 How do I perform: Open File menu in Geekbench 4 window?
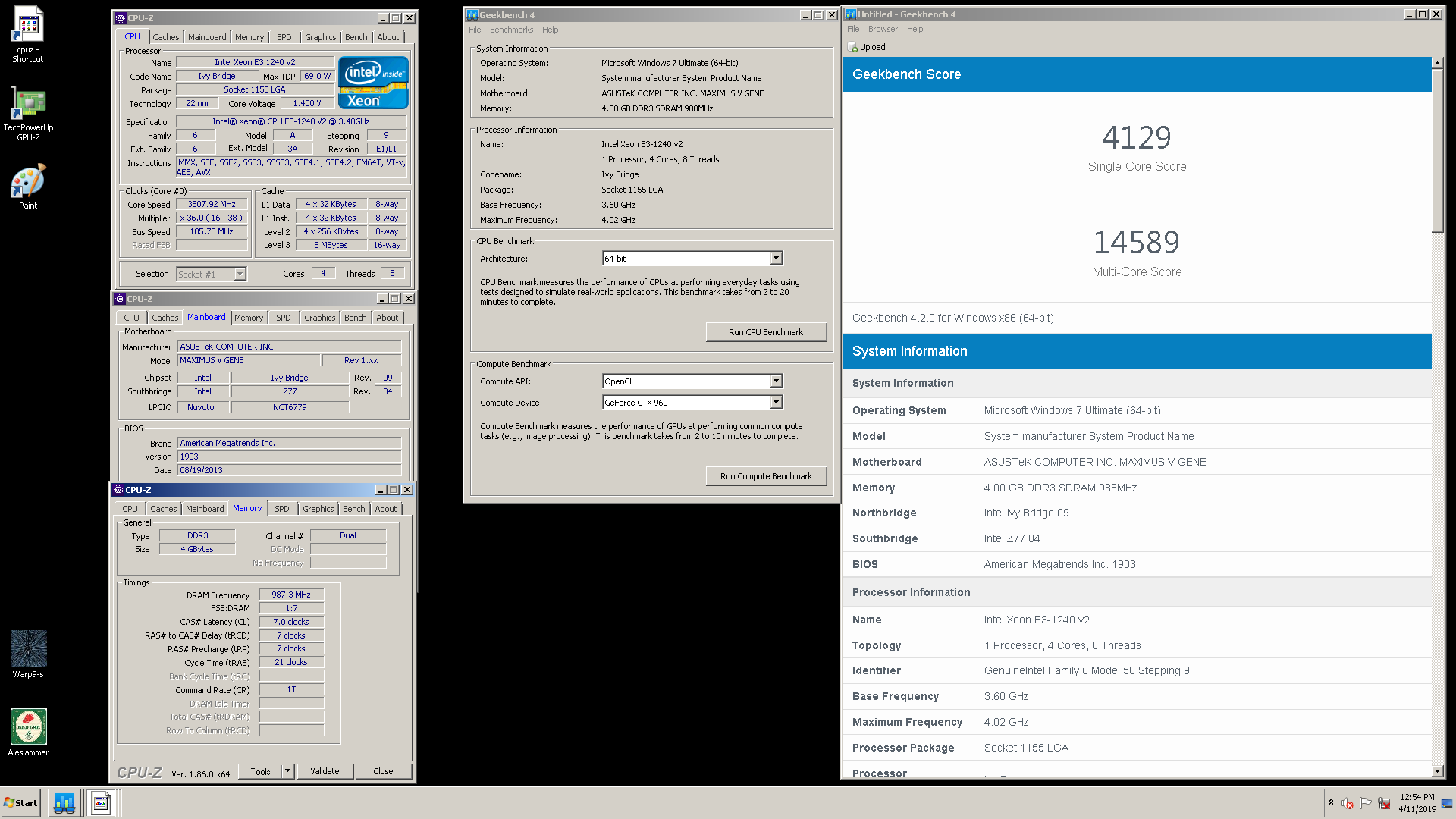point(475,30)
